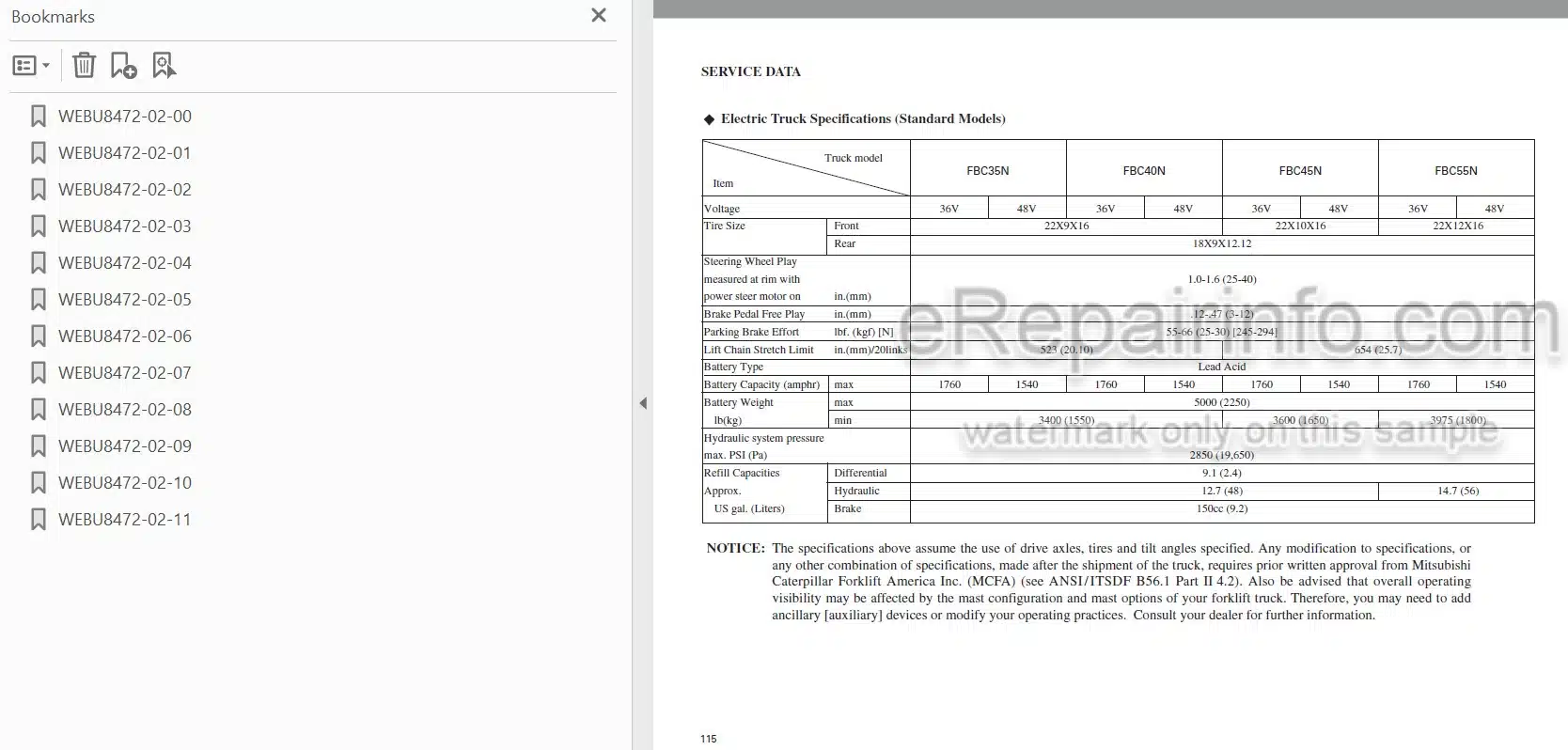Click the Voltage row label

click(722, 209)
